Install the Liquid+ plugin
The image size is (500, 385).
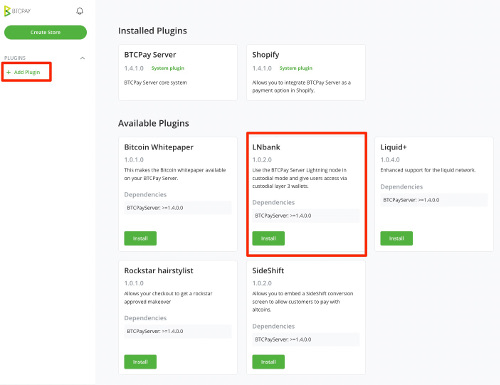tap(396, 238)
